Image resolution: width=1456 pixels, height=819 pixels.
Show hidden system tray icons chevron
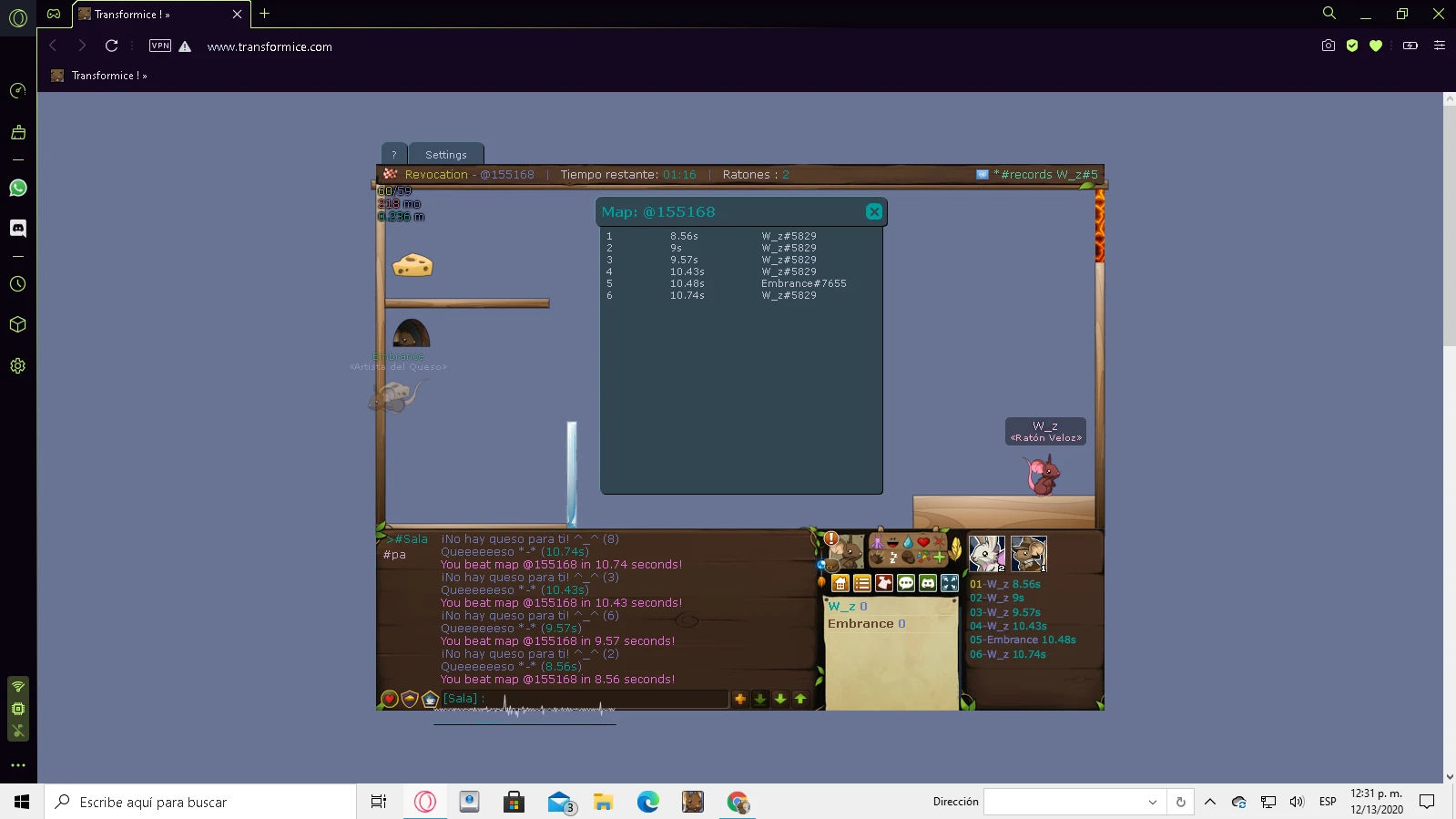1210,802
